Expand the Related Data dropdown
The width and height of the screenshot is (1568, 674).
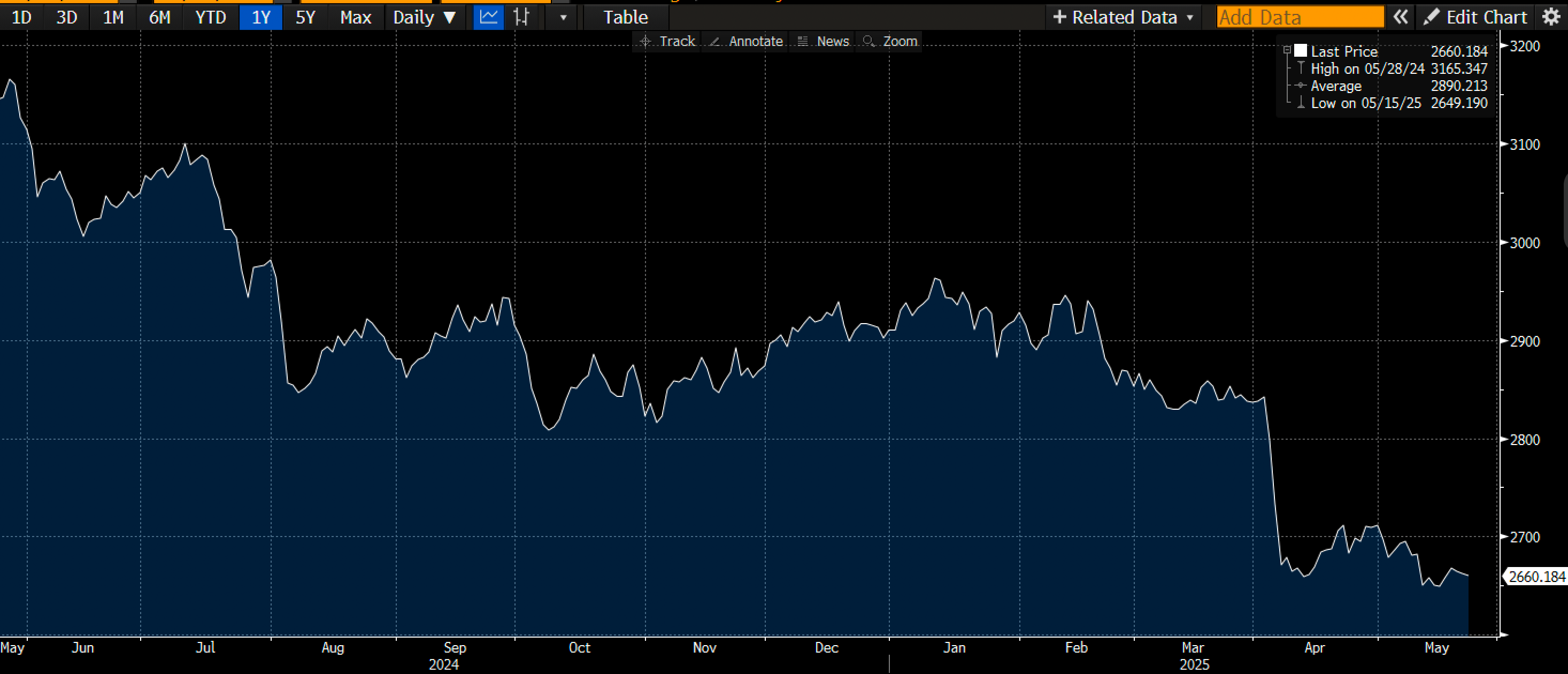(1123, 17)
